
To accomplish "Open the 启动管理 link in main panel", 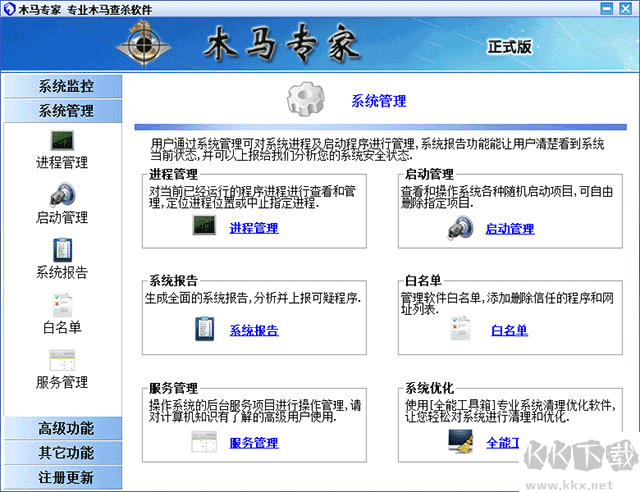I will pyautogui.click(x=510, y=229).
